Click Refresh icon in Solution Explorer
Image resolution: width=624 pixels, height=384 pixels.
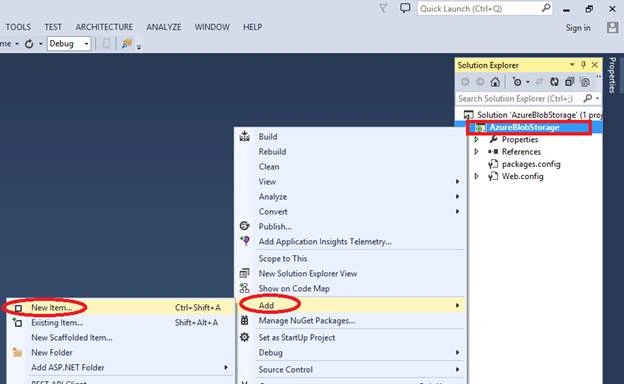[x=554, y=82]
